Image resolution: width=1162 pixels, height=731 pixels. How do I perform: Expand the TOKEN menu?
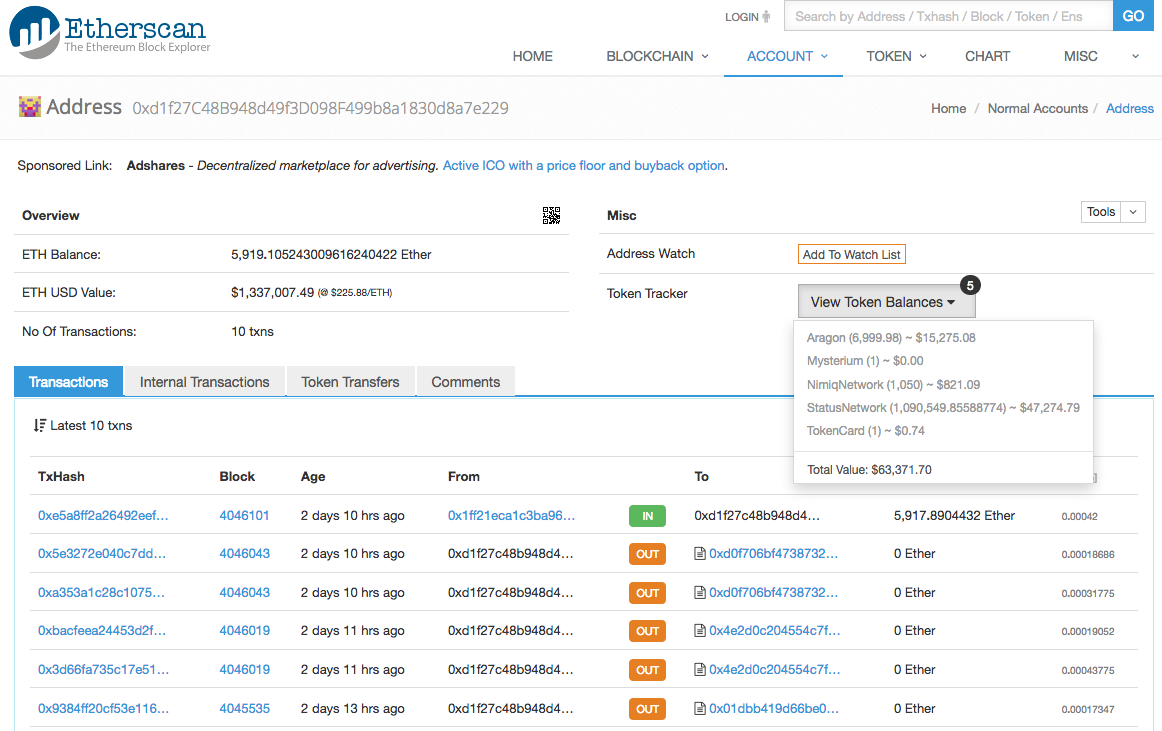click(x=896, y=56)
